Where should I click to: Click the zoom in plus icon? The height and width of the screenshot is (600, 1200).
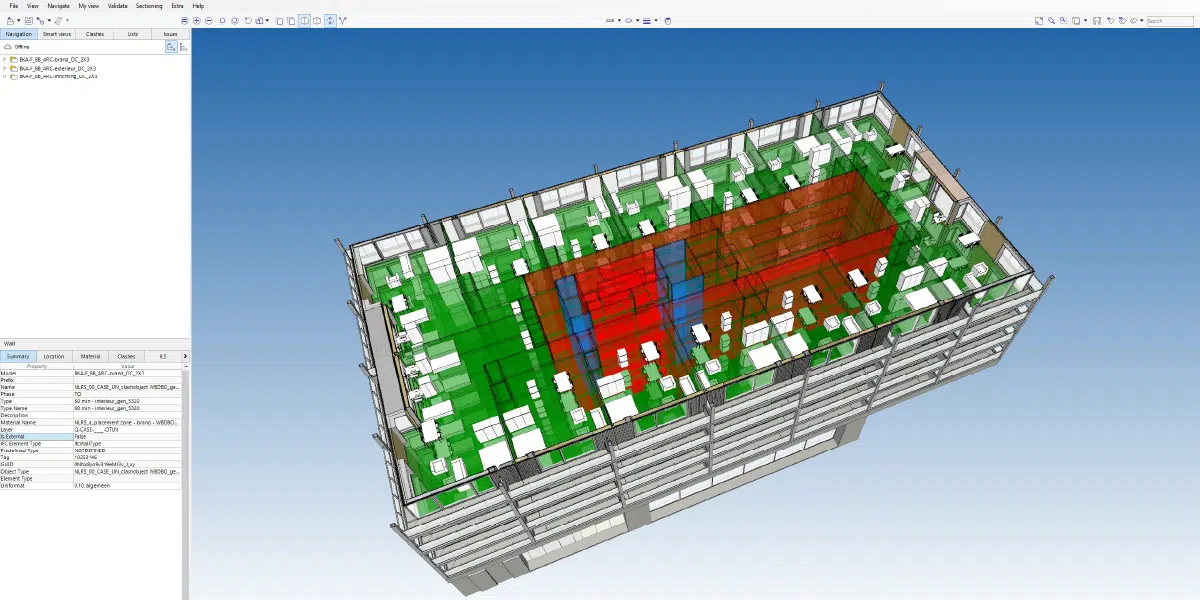click(x=197, y=20)
